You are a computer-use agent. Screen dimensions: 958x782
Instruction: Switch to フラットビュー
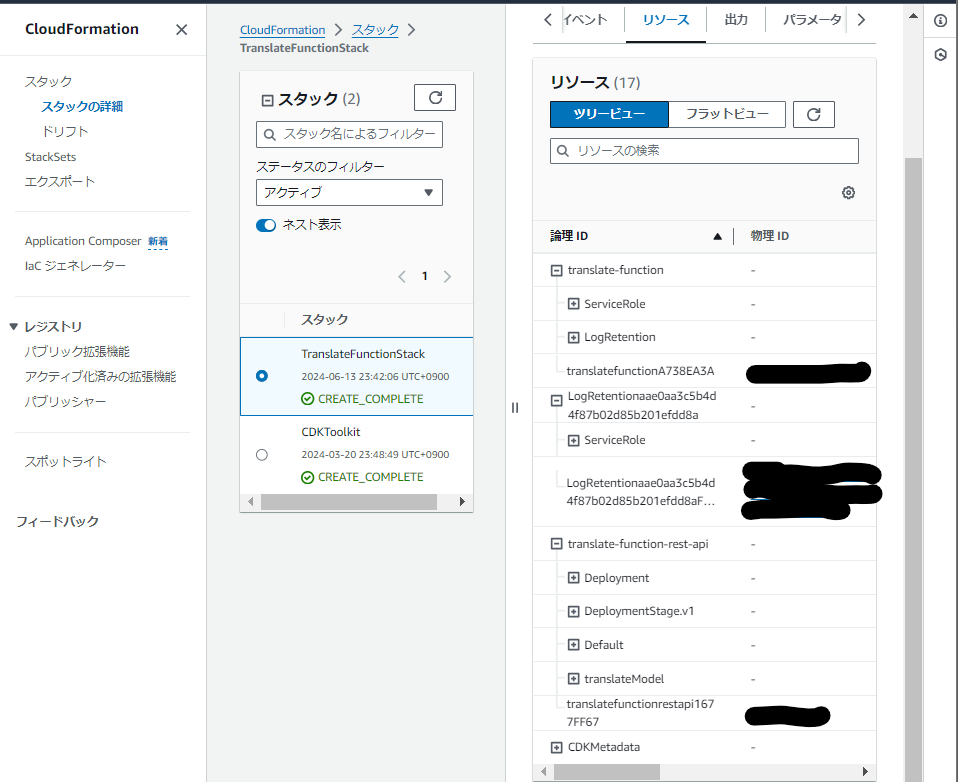(727, 114)
